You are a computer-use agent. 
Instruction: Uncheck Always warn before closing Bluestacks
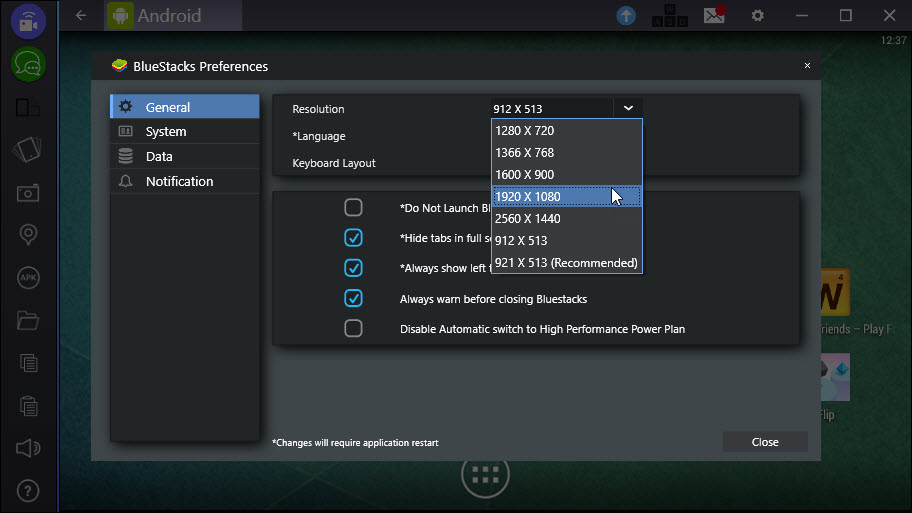pos(353,298)
